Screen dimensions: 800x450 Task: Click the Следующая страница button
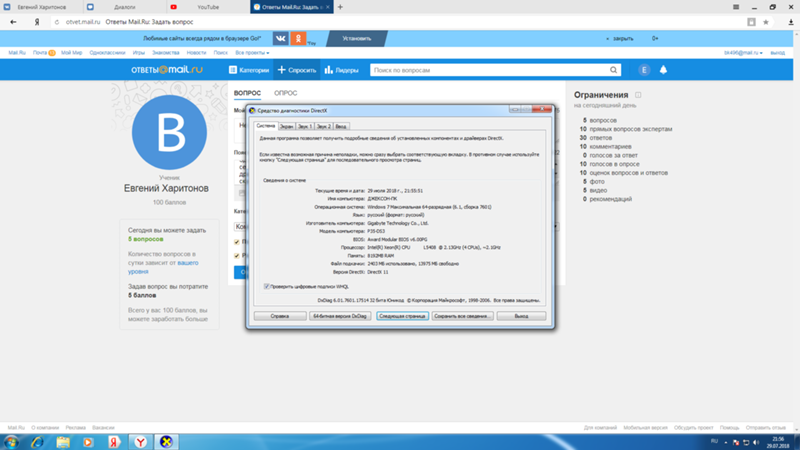402,316
